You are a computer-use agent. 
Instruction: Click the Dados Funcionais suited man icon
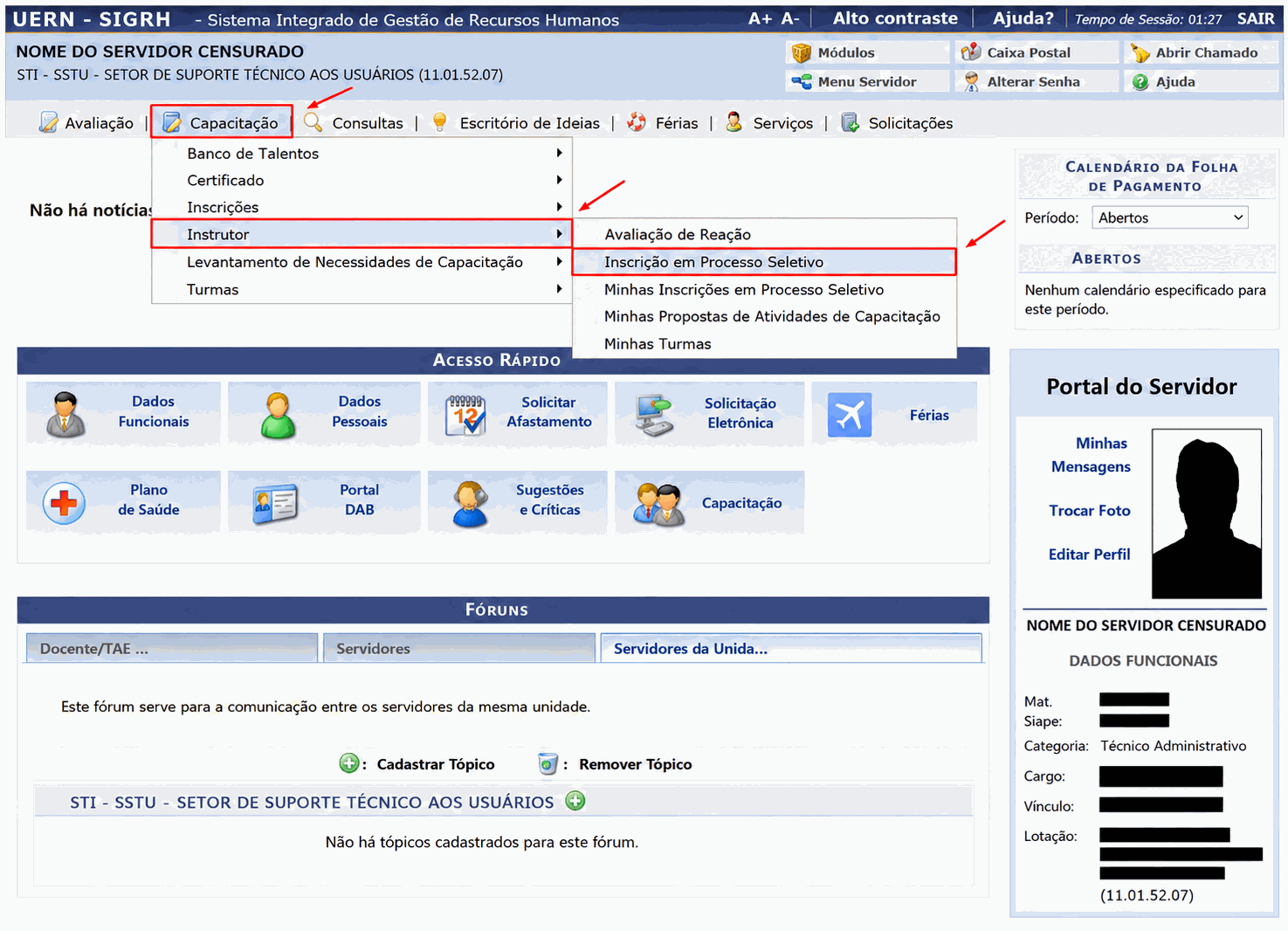pos(65,414)
